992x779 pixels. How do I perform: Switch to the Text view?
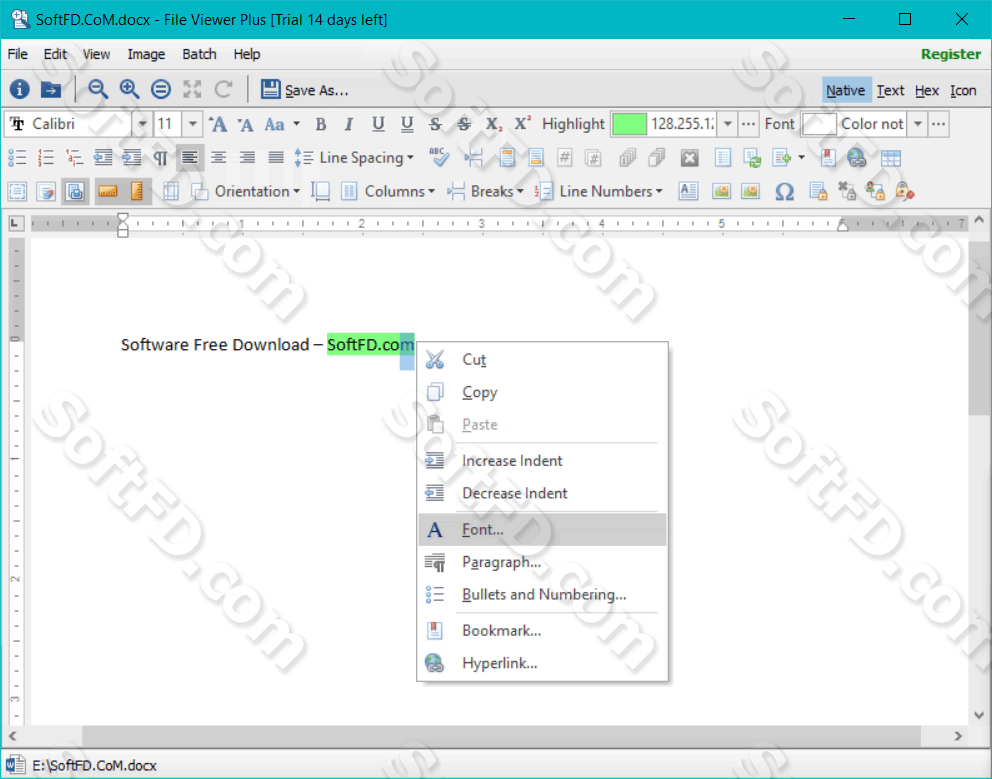tap(890, 90)
